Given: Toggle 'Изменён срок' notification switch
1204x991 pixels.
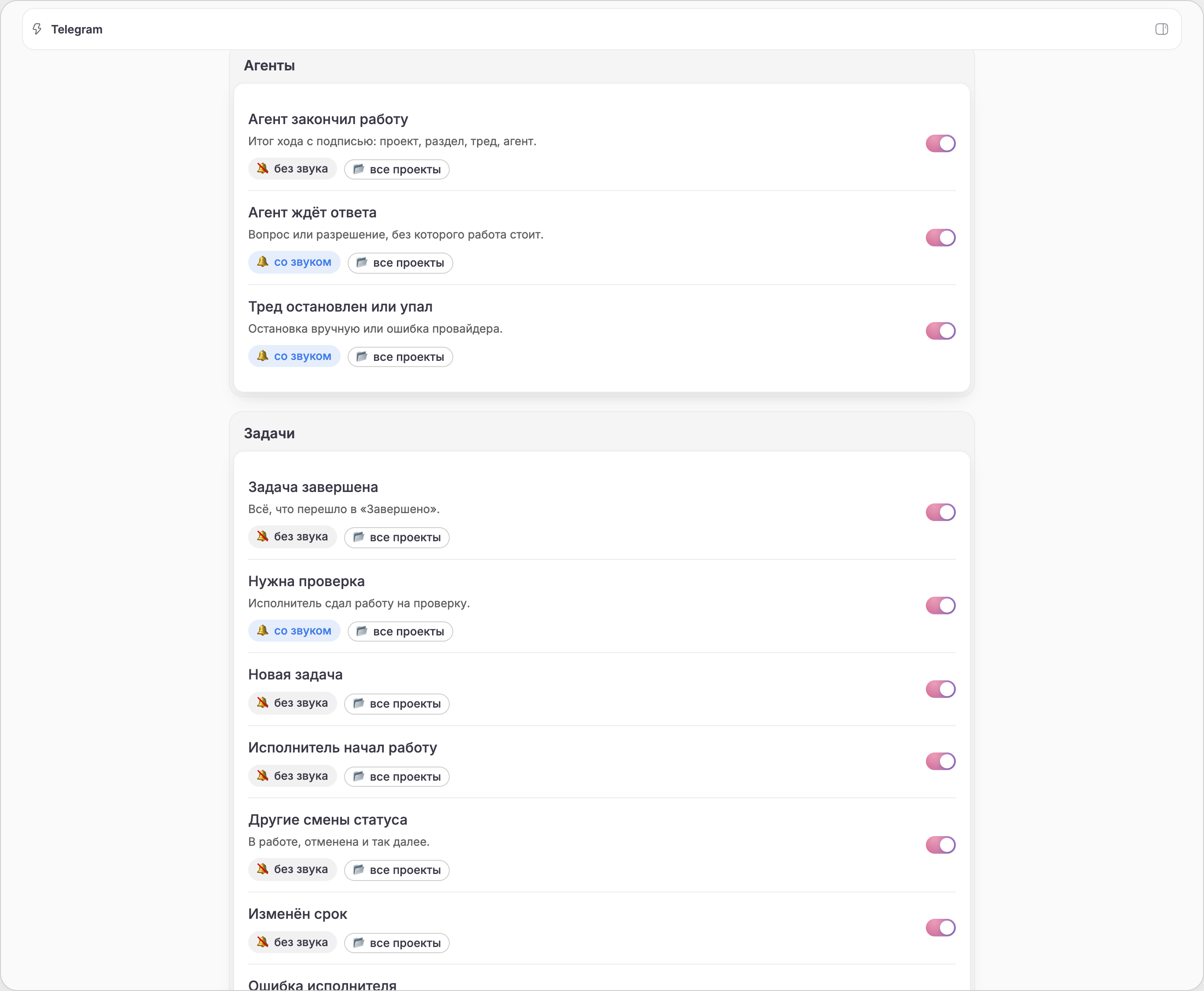Looking at the screenshot, I should tap(940, 928).
